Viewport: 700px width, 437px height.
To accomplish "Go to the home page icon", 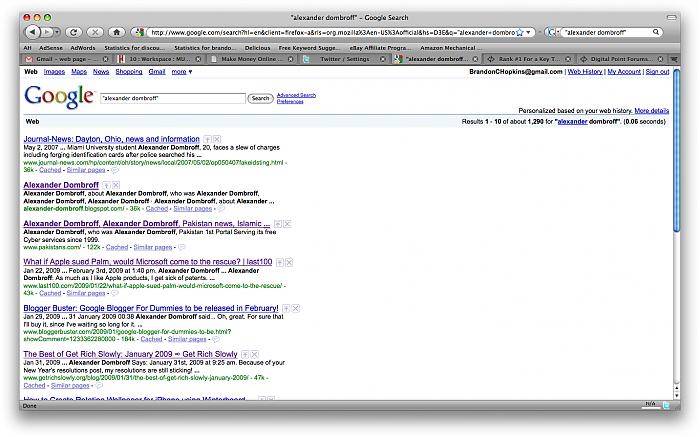I will (x=117, y=32).
